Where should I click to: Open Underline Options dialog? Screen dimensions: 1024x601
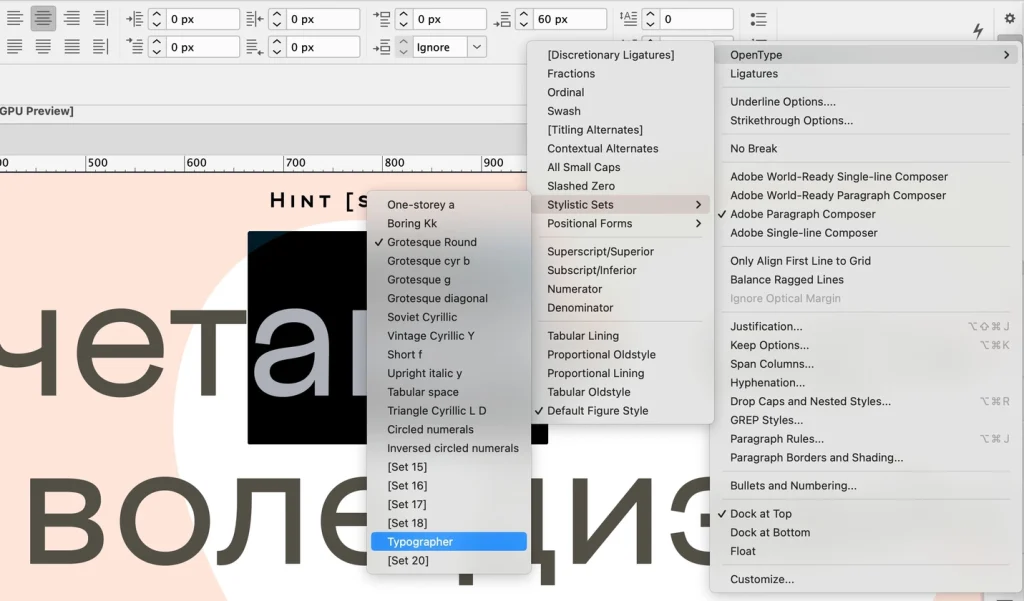point(782,102)
